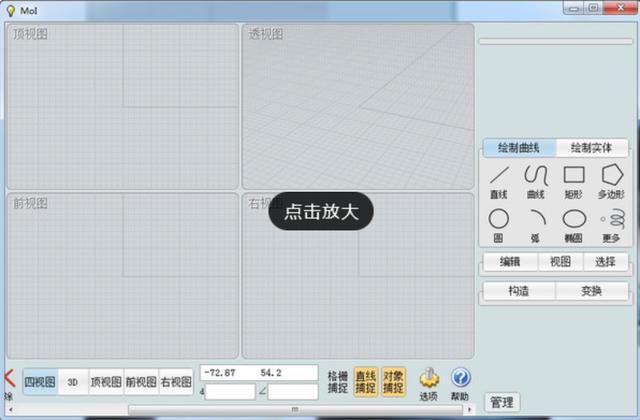Minimize the MoI window
640x420 pixels.
pos(574,8)
